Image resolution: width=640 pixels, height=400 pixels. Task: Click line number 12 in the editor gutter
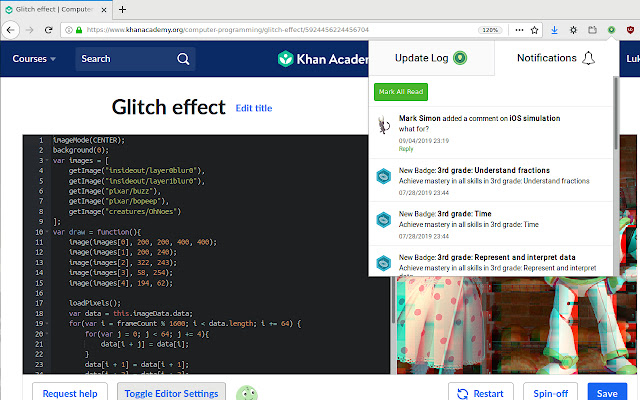[39, 252]
